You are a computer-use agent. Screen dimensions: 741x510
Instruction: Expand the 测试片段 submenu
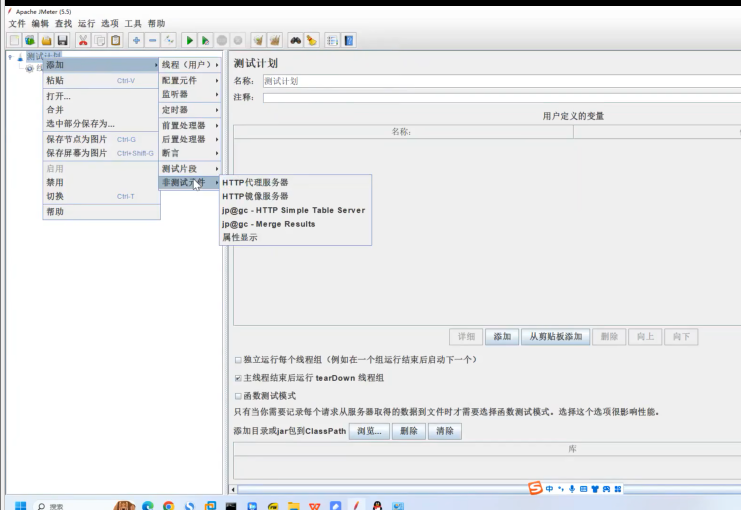point(190,168)
